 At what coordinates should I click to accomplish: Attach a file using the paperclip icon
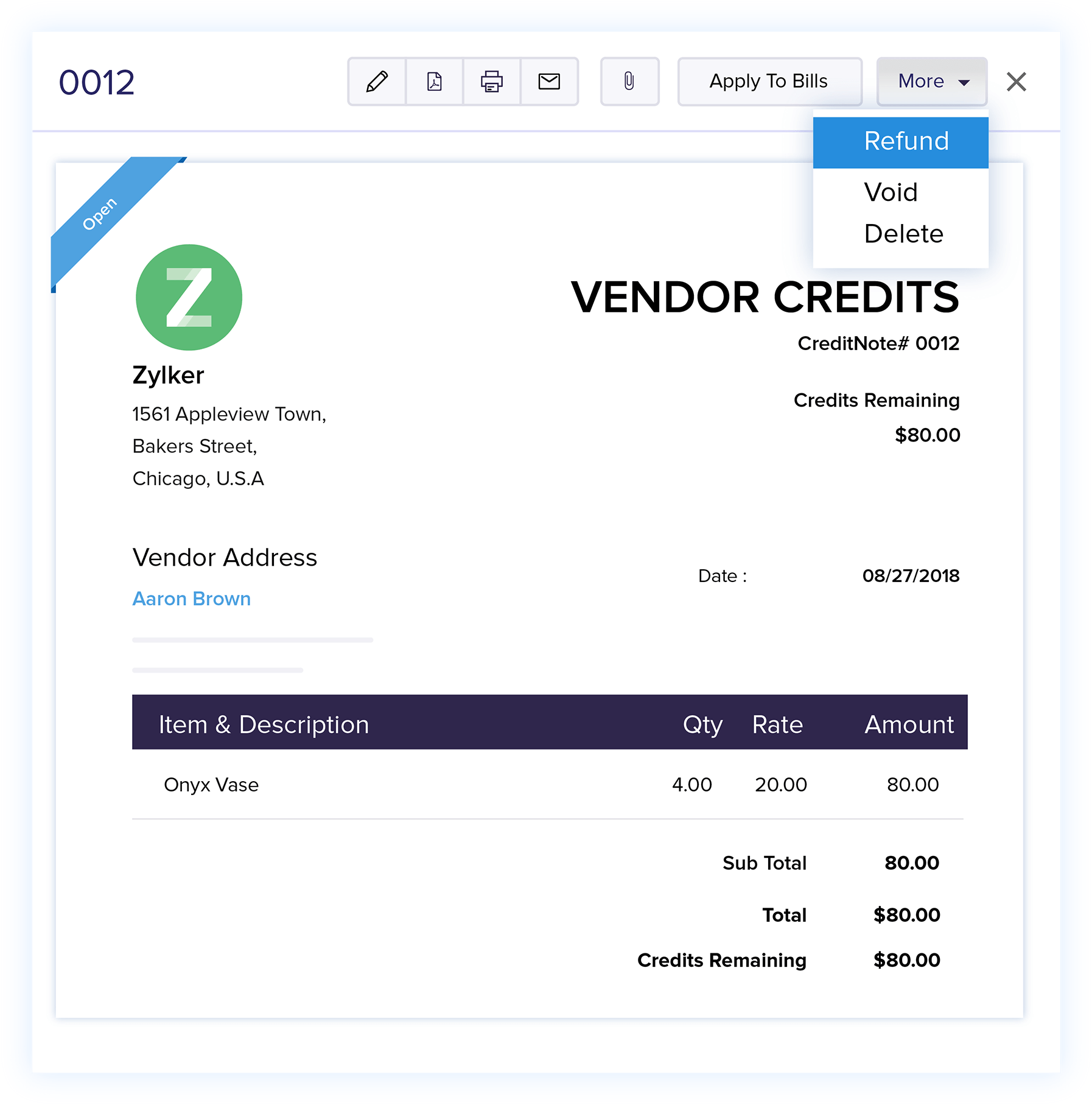coord(629,82)
